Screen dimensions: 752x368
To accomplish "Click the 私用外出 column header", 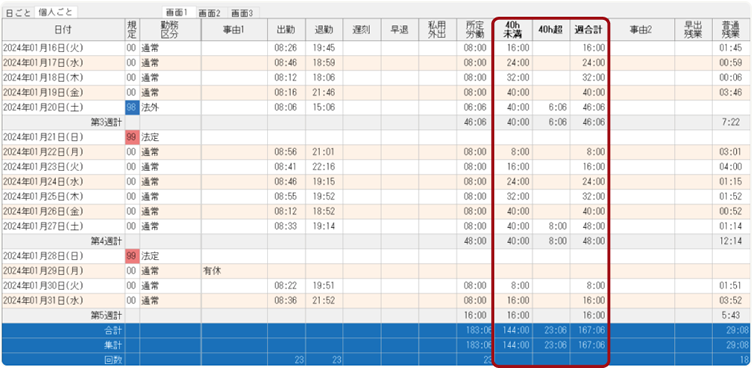I will click(x=437, y=30).
